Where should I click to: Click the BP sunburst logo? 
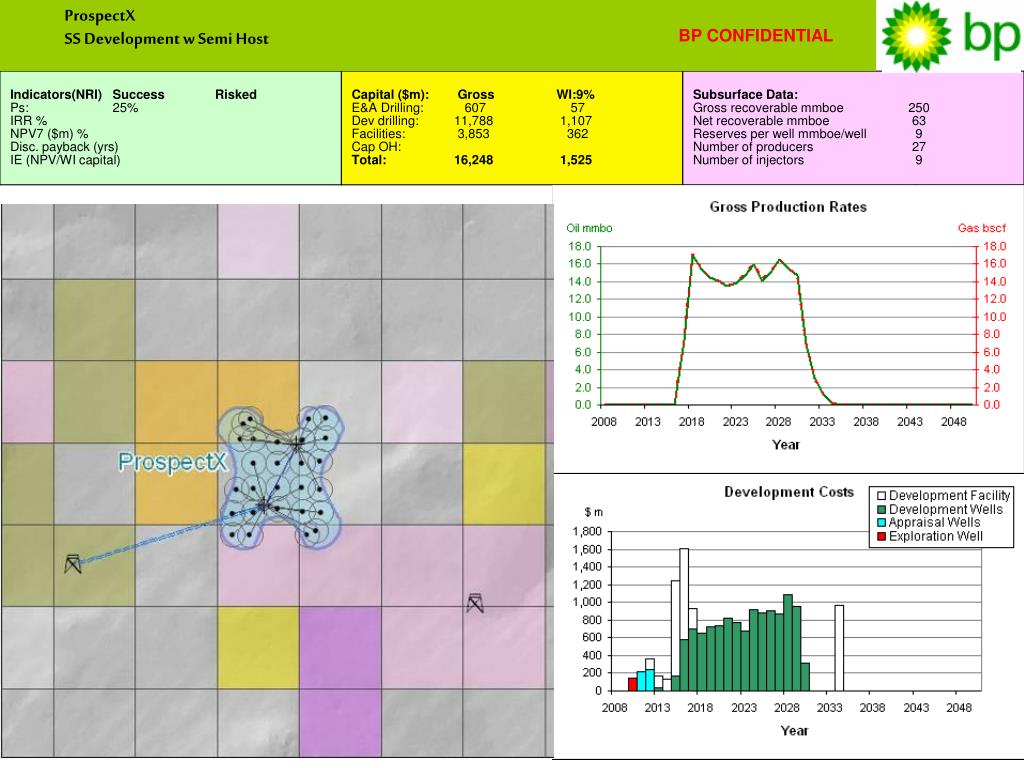(916, 36)
